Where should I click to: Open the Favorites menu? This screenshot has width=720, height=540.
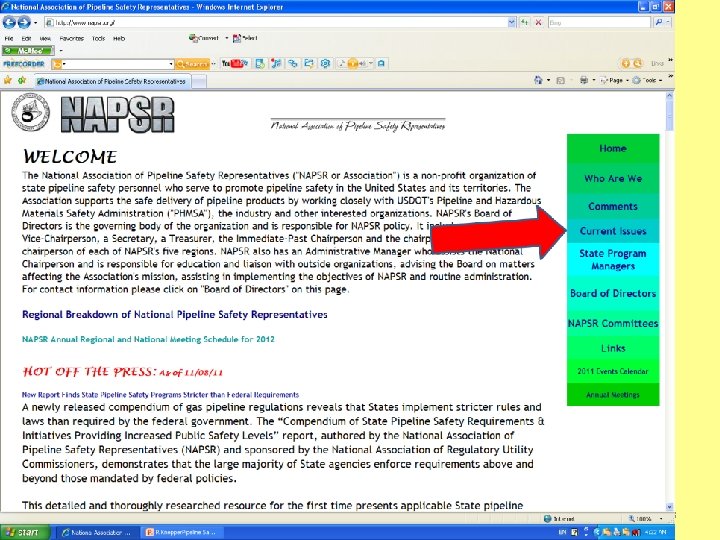(72, 39)
